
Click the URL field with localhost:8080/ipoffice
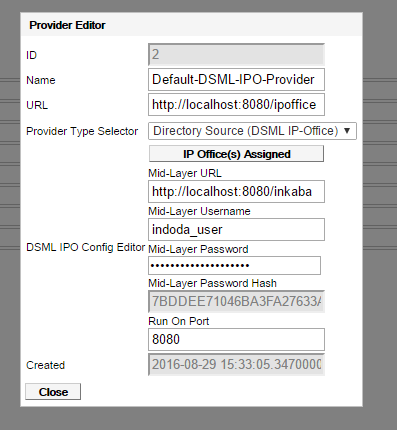[x=236, y=105]
